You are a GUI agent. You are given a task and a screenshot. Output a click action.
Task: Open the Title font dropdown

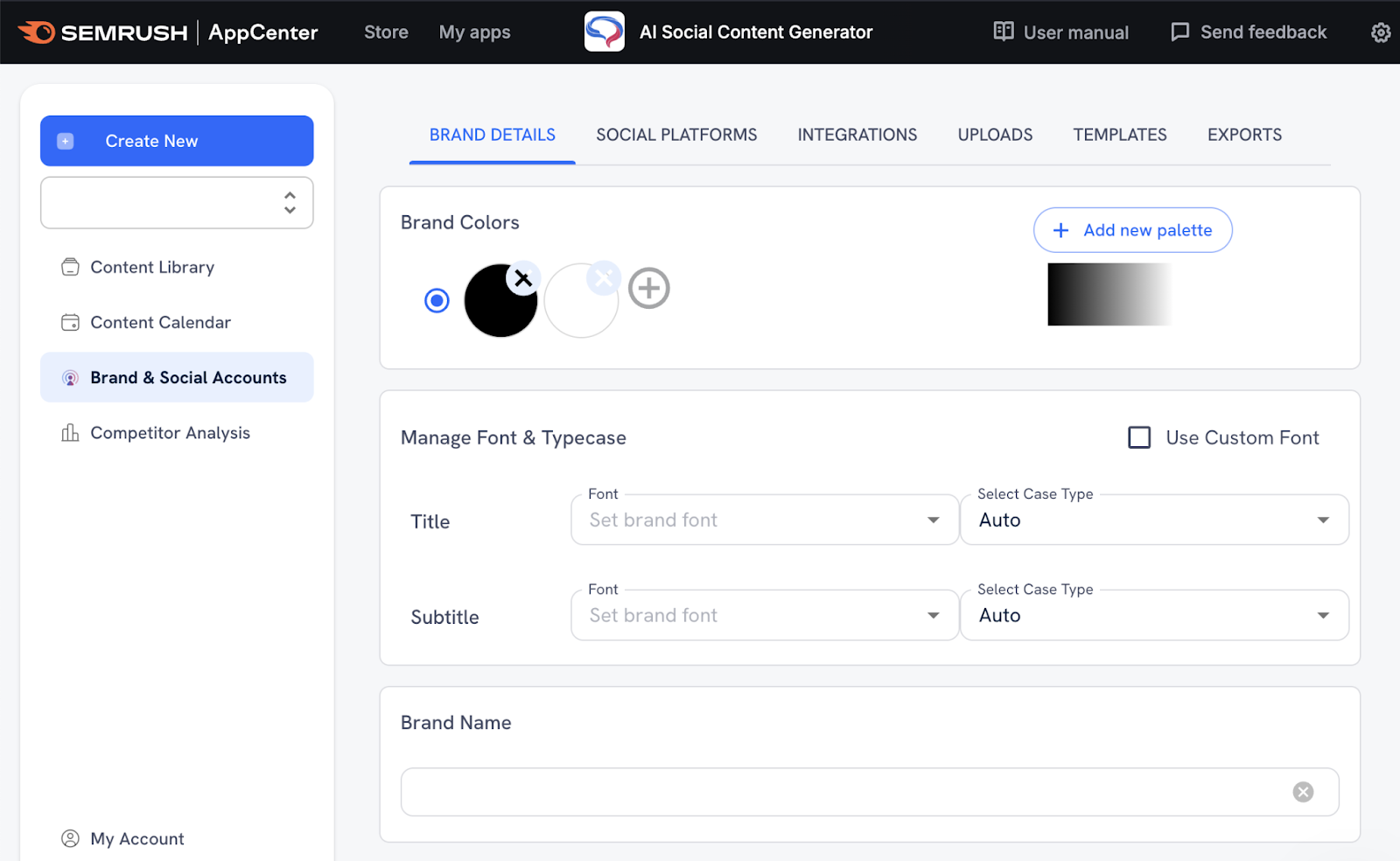coord(933,519)
